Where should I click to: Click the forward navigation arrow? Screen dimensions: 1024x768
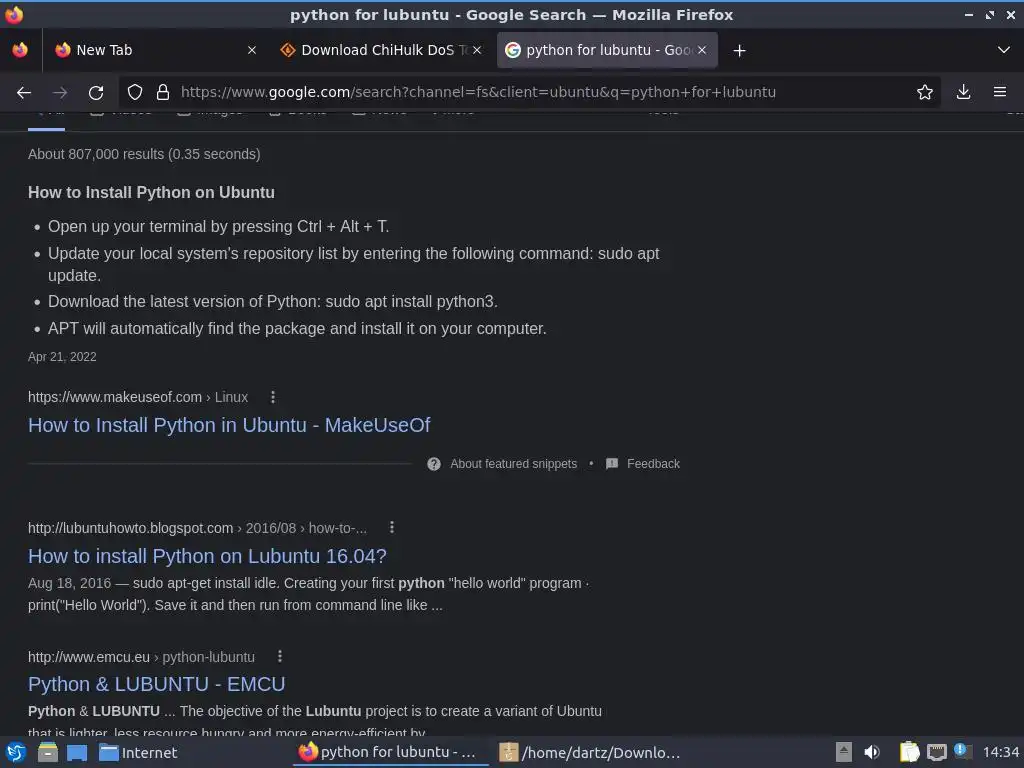(x=60, y=92)
